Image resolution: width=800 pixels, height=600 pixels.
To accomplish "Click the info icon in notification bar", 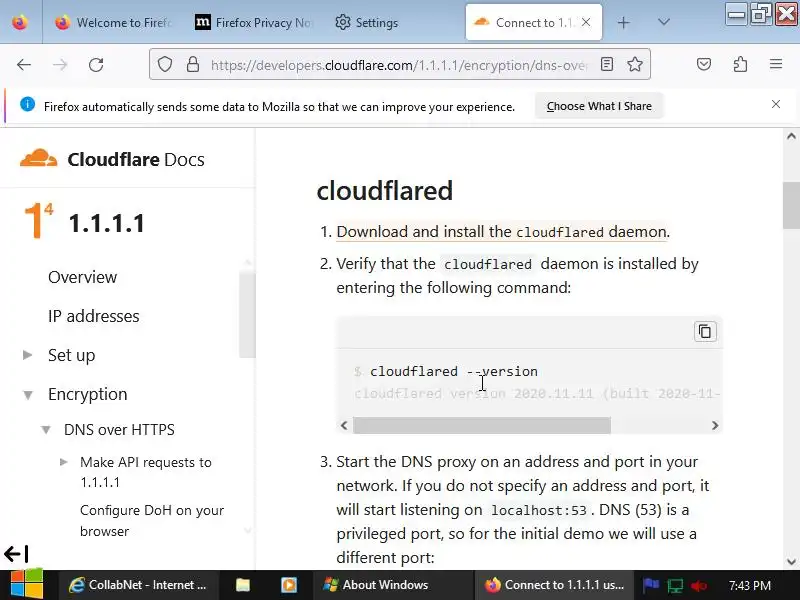I will pos(27,105).
